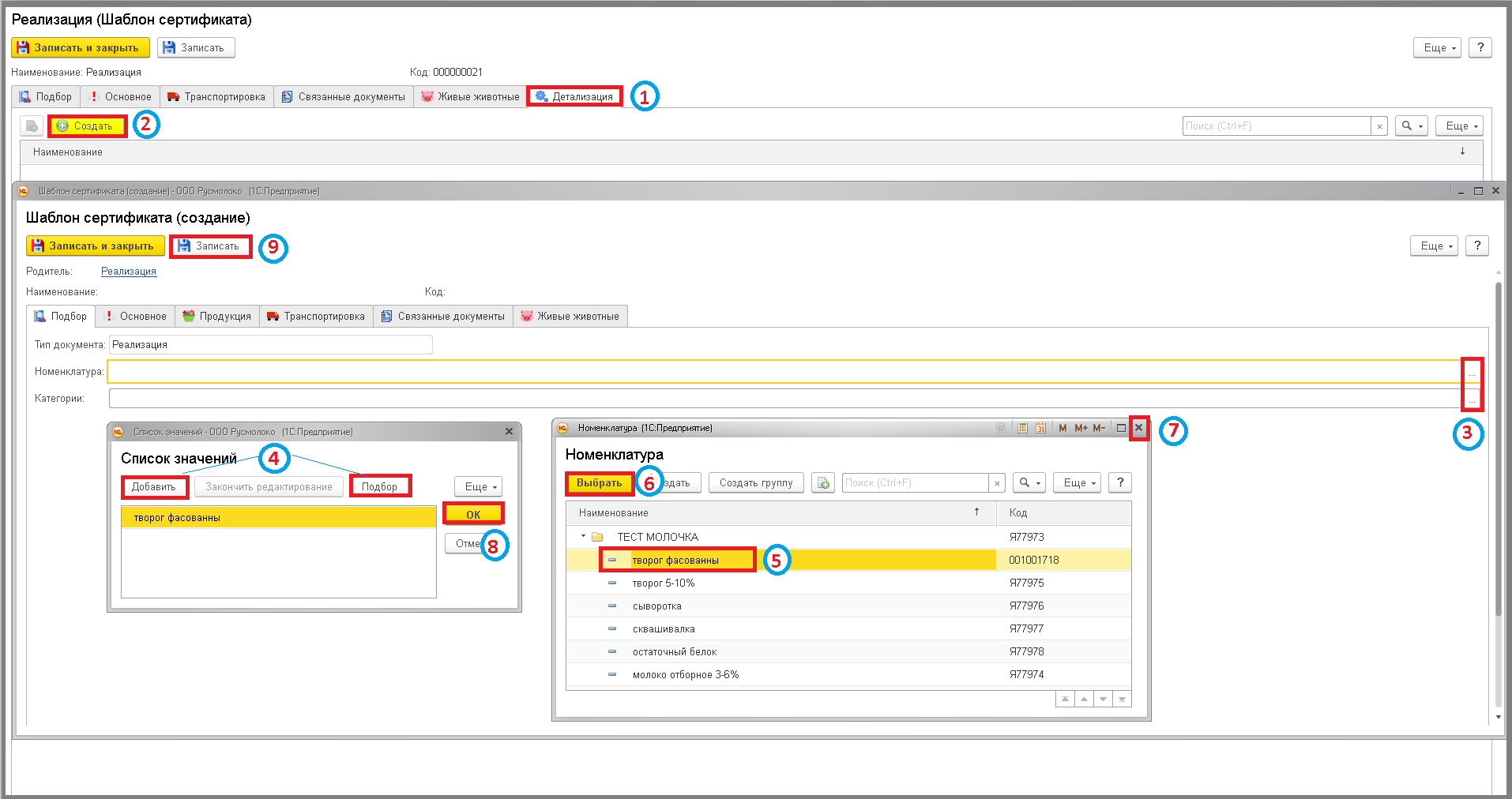Open Еще dropdown in Список значений
This screenshot has height=799, width=1512.
tap(479, 486)
